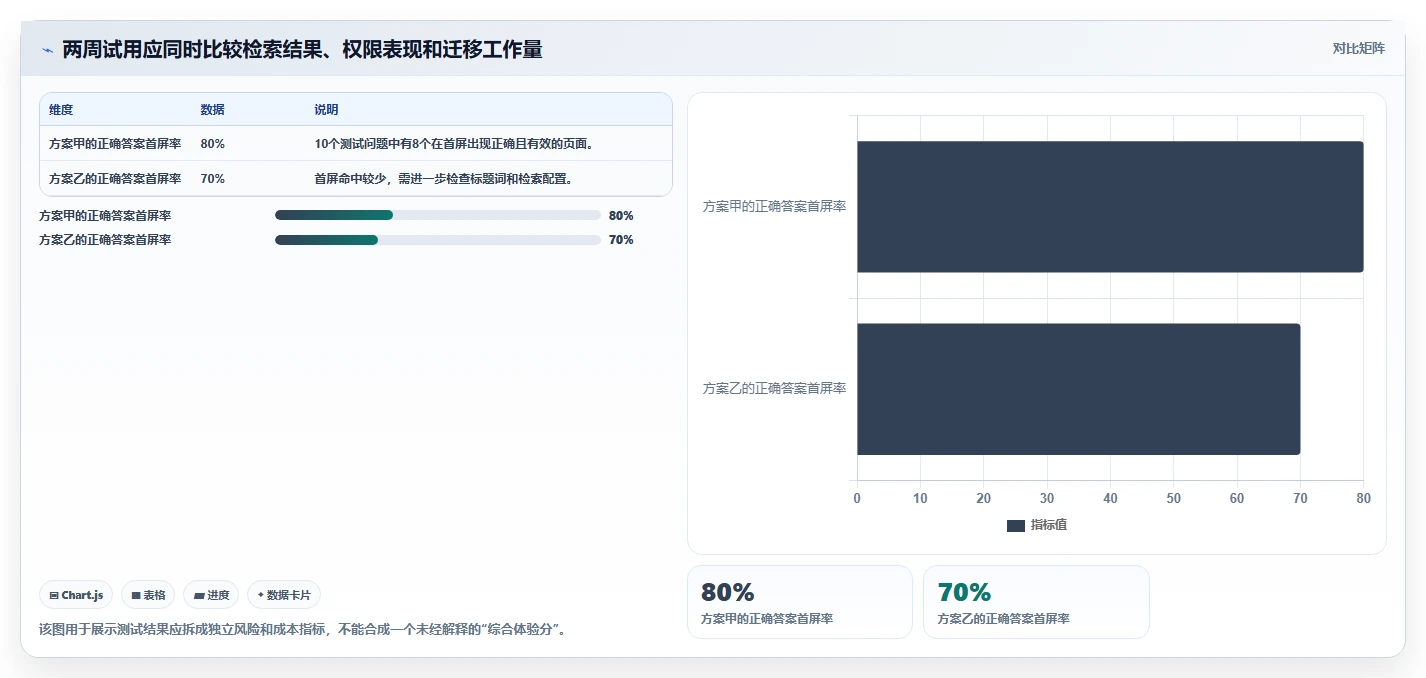
Task: Click the x-axis tick label 10
Action: click(x=920, y=498)
